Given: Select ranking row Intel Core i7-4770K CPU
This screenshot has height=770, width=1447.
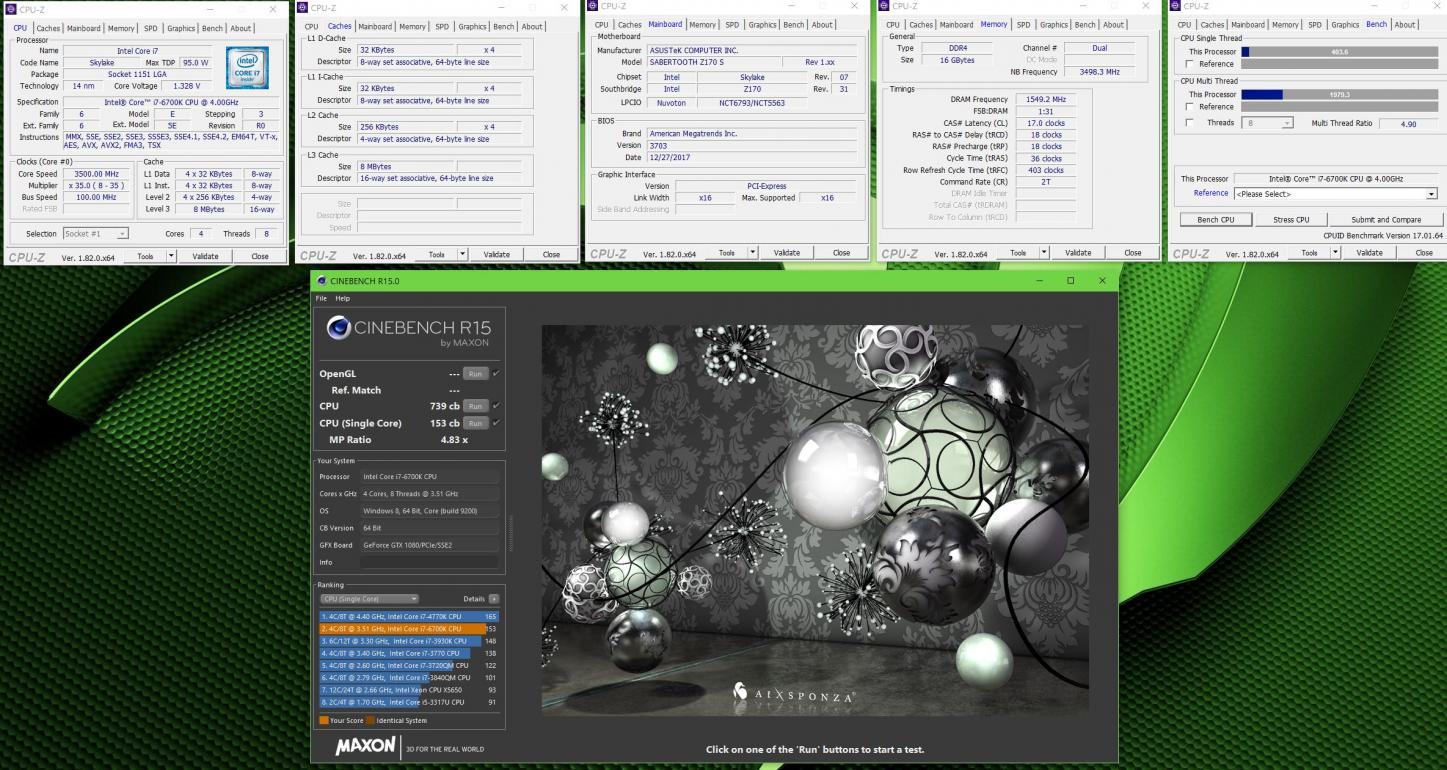Looking at the screenshot, I should 408,617.
